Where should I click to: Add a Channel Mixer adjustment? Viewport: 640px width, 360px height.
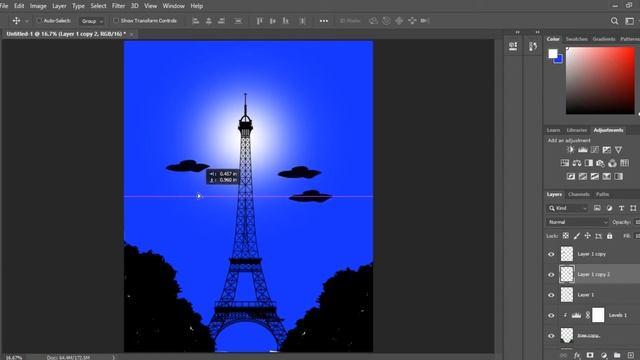click(612, 163)
